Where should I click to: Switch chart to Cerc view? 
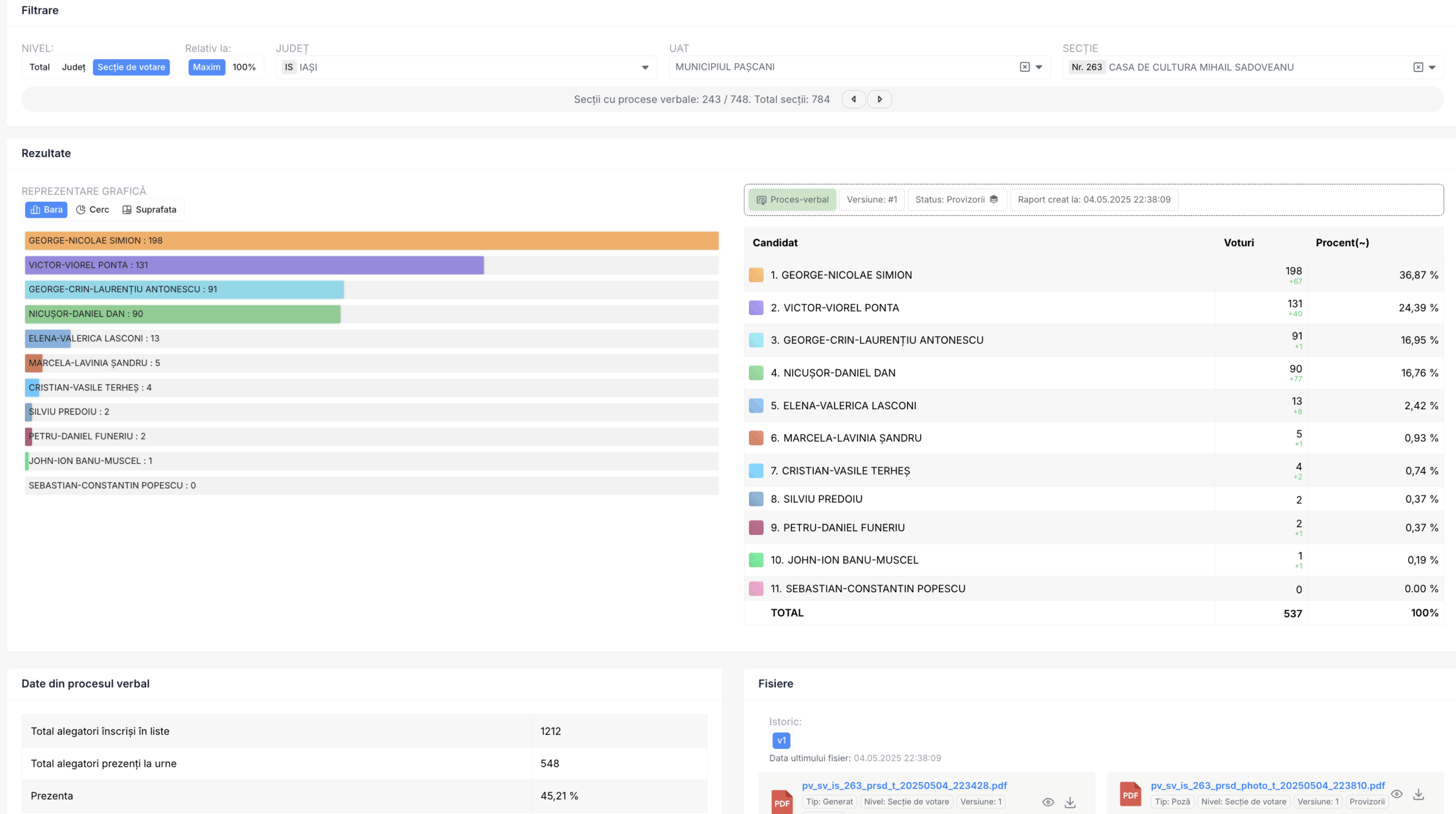click(x=93, y=210)
